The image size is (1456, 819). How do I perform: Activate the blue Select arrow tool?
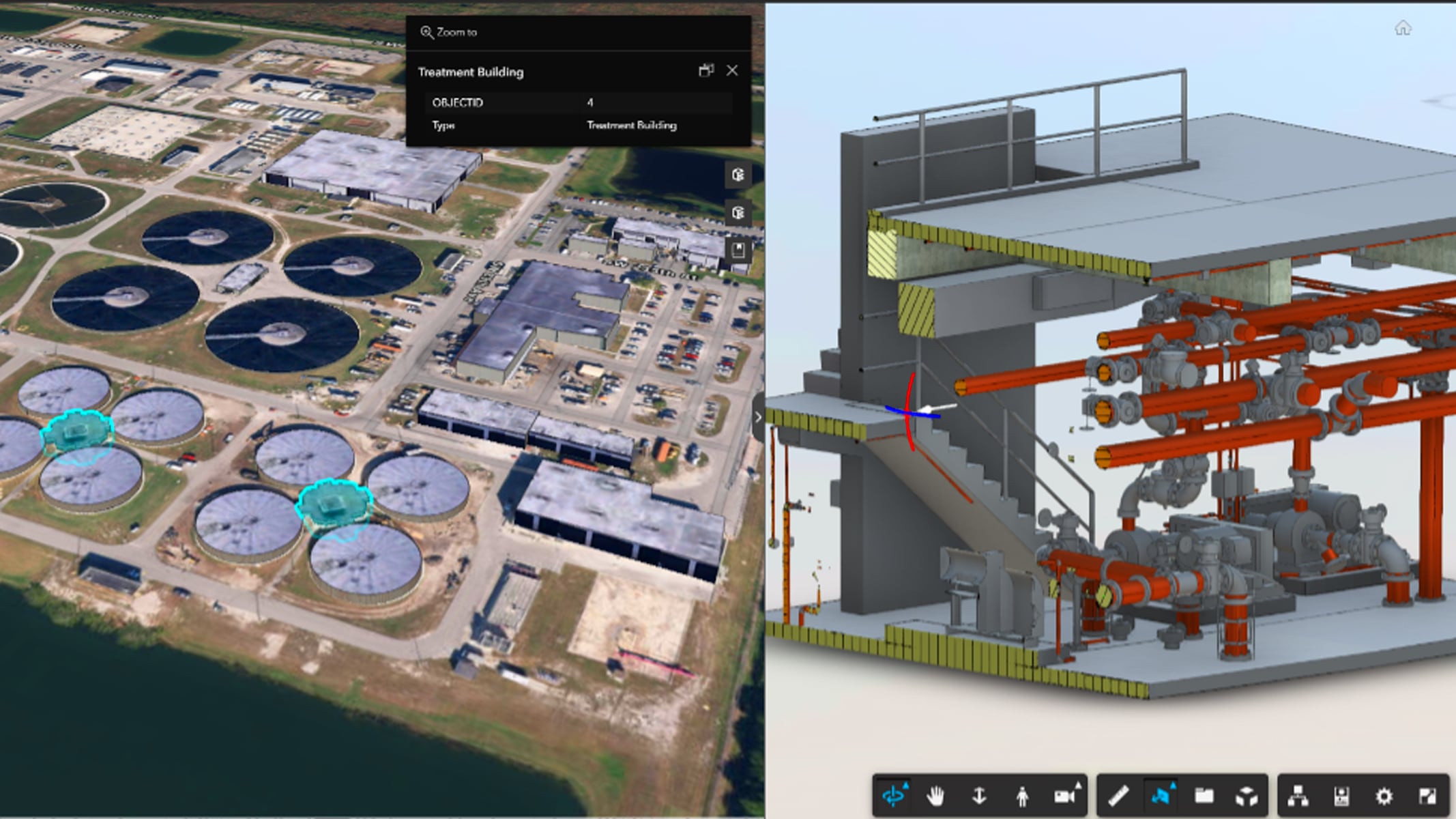(1160, 797)
